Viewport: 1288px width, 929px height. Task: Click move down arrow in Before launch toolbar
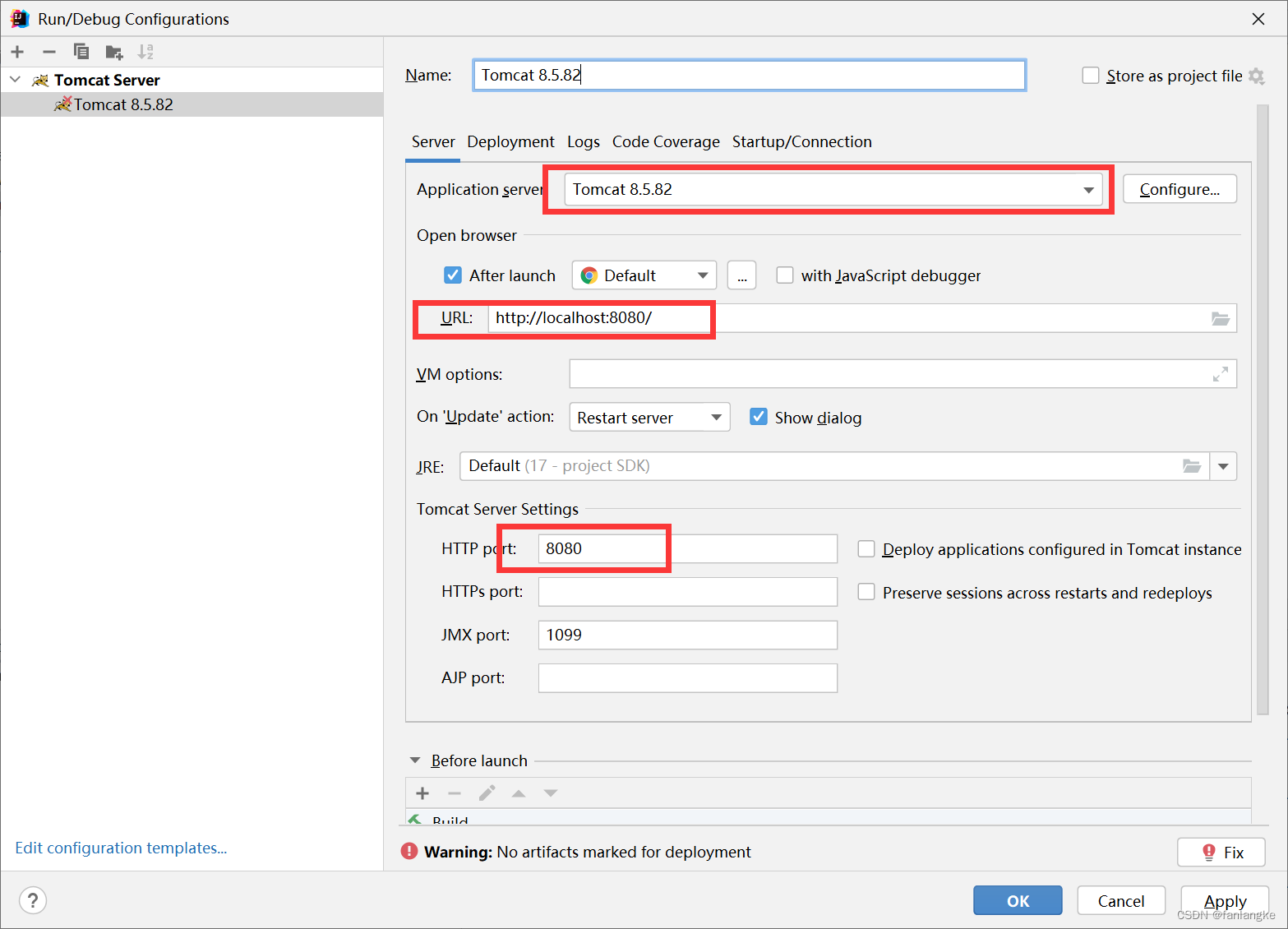pyautogui.click(x=551, y=793)
